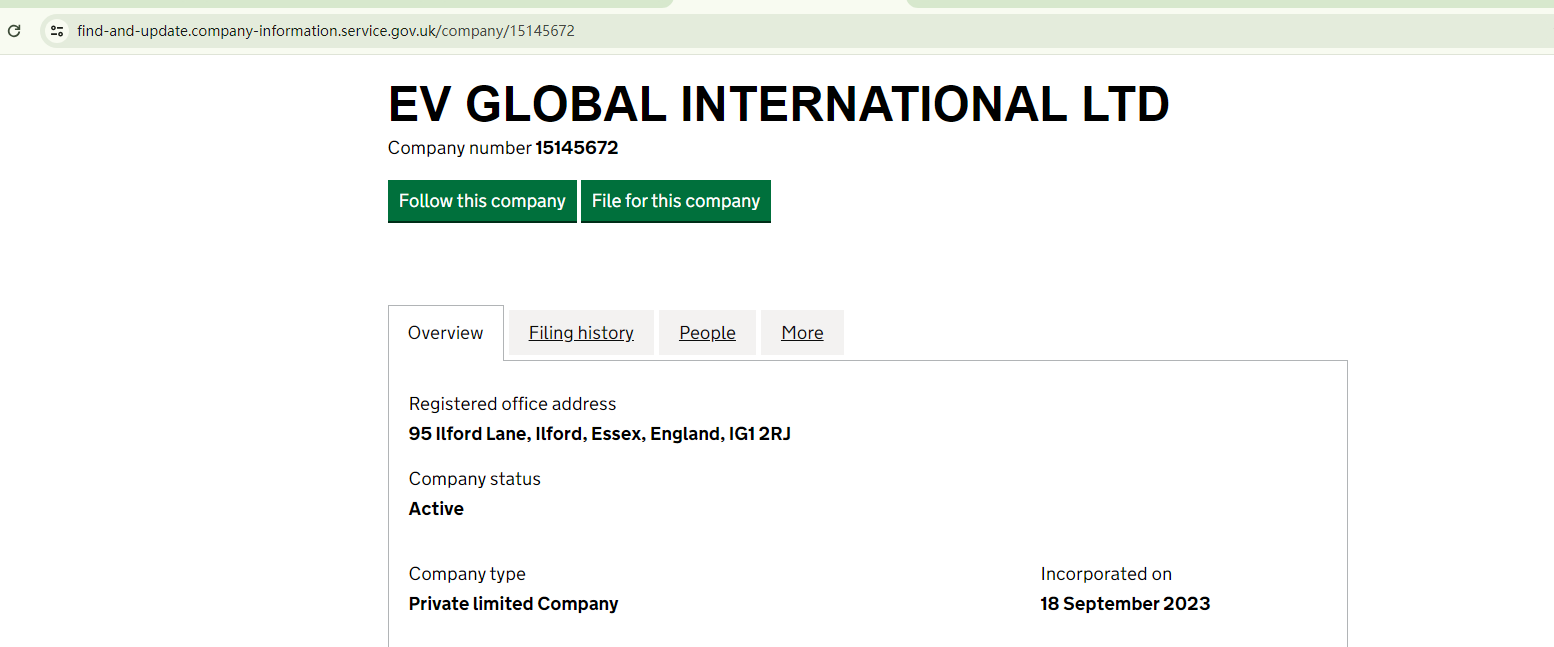The image size is (1554, 647).
Task: Open the People tab
Action: click(707, 333)
